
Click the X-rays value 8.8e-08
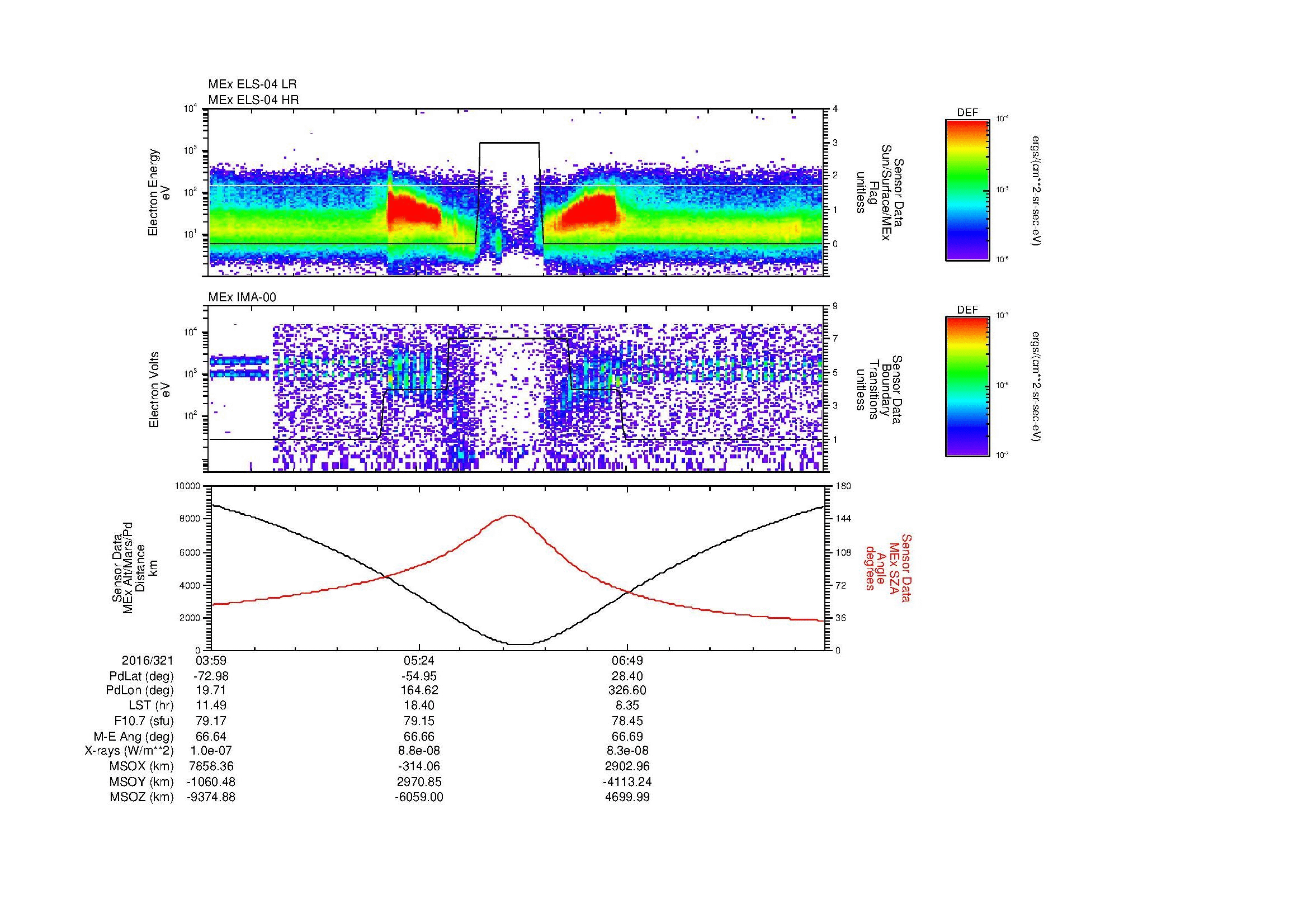point(419,751)
